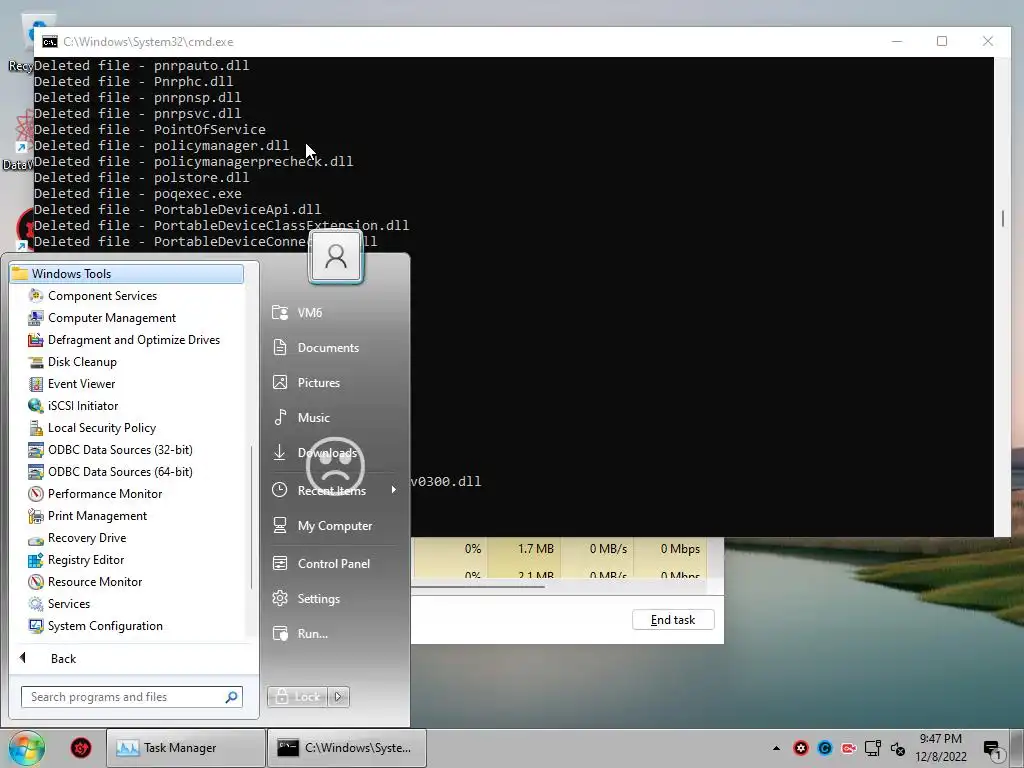Image resolution: width=1024 pixels, height=768 pixels.
Task: Open Services console
Action: click(69, 604)
